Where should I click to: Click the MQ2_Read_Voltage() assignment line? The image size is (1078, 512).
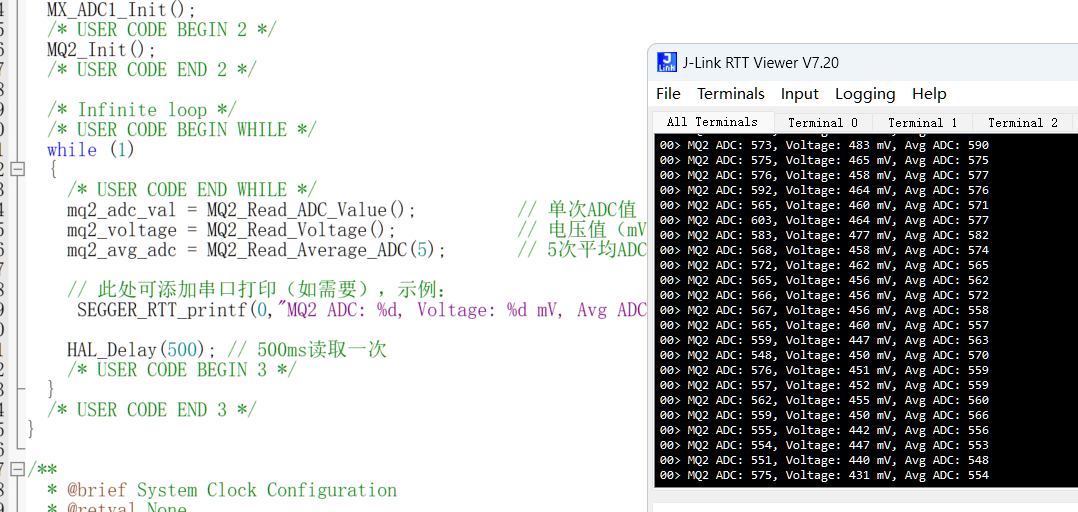pos(231,230)
